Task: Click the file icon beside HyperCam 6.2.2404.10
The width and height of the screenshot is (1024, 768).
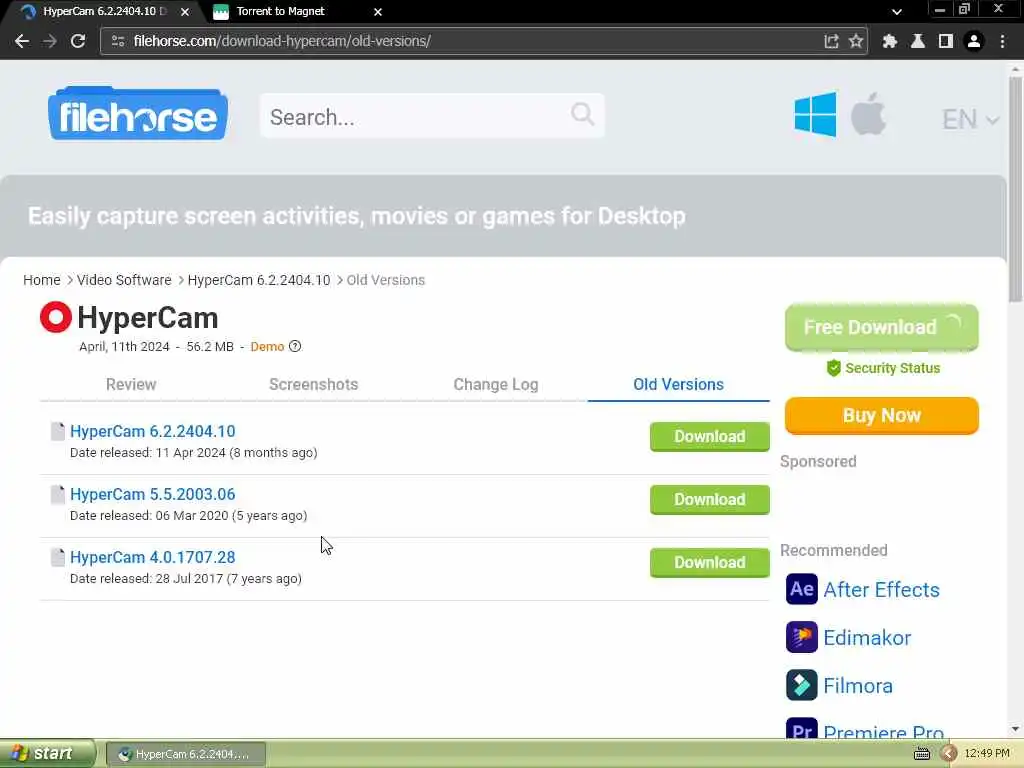Action: coord(57,431)
